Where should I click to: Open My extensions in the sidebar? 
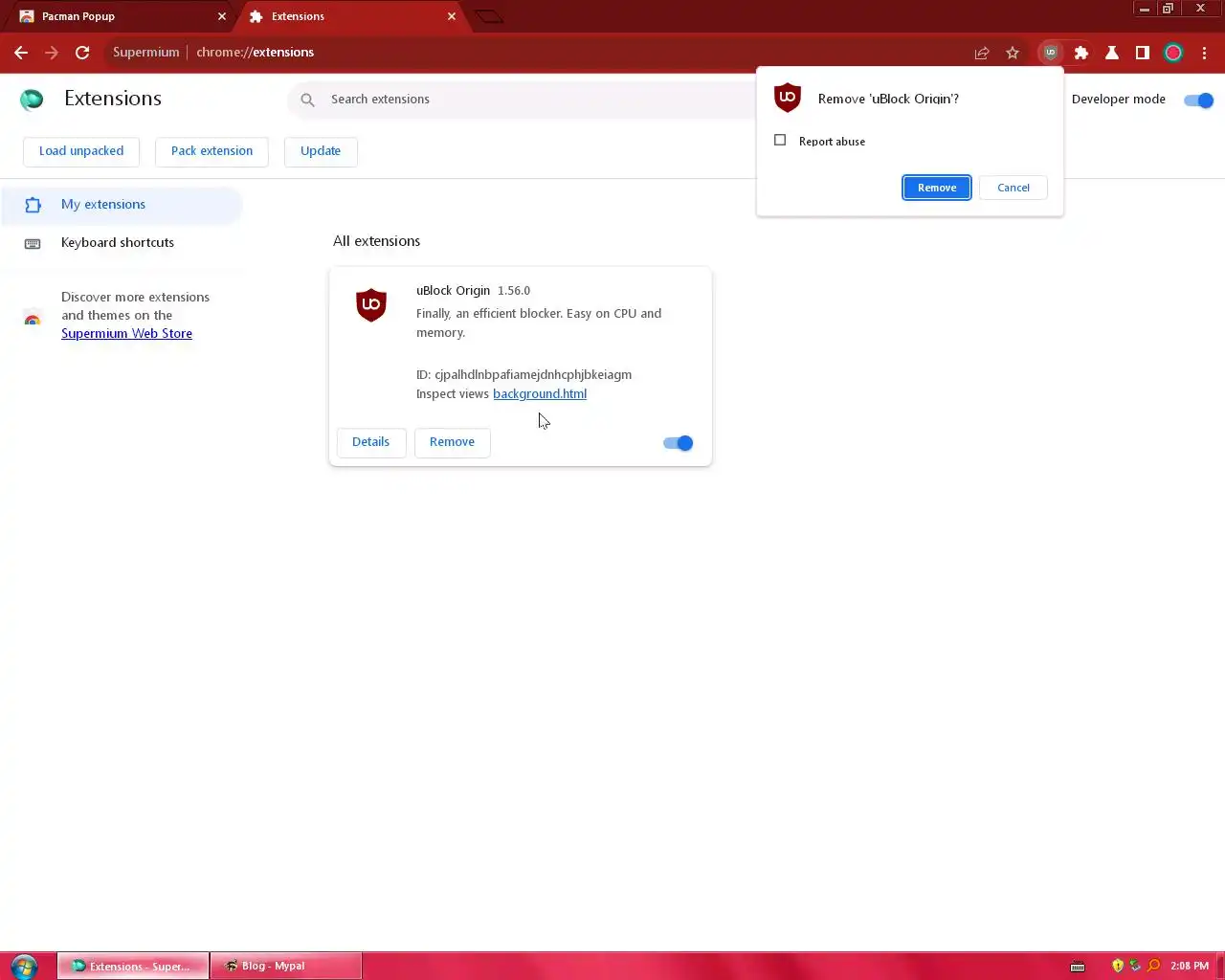pos(122,205)
